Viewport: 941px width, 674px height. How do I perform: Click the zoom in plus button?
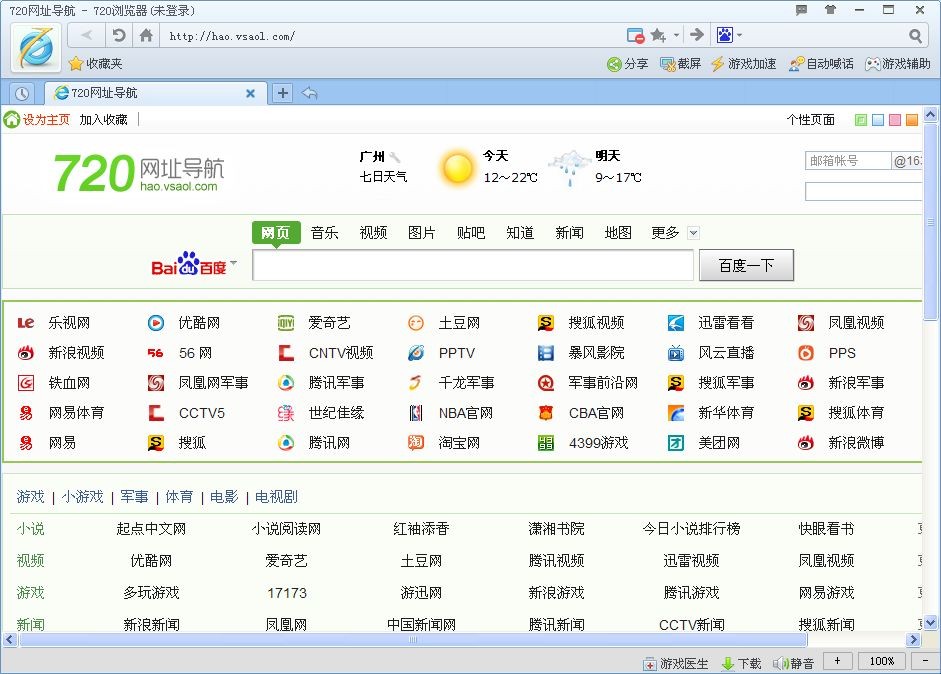pos(837,661)
